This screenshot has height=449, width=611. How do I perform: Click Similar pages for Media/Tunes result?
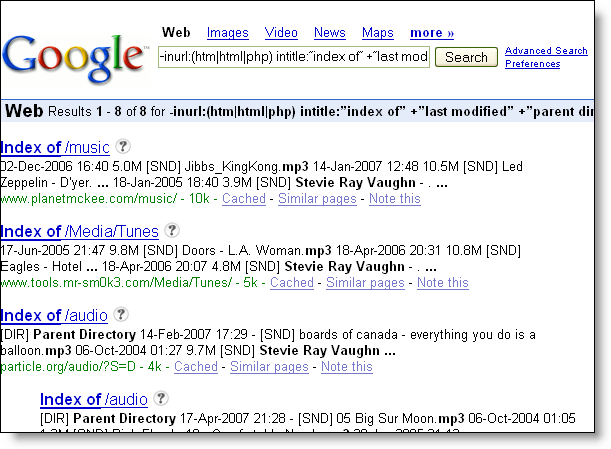click(364, 283)
